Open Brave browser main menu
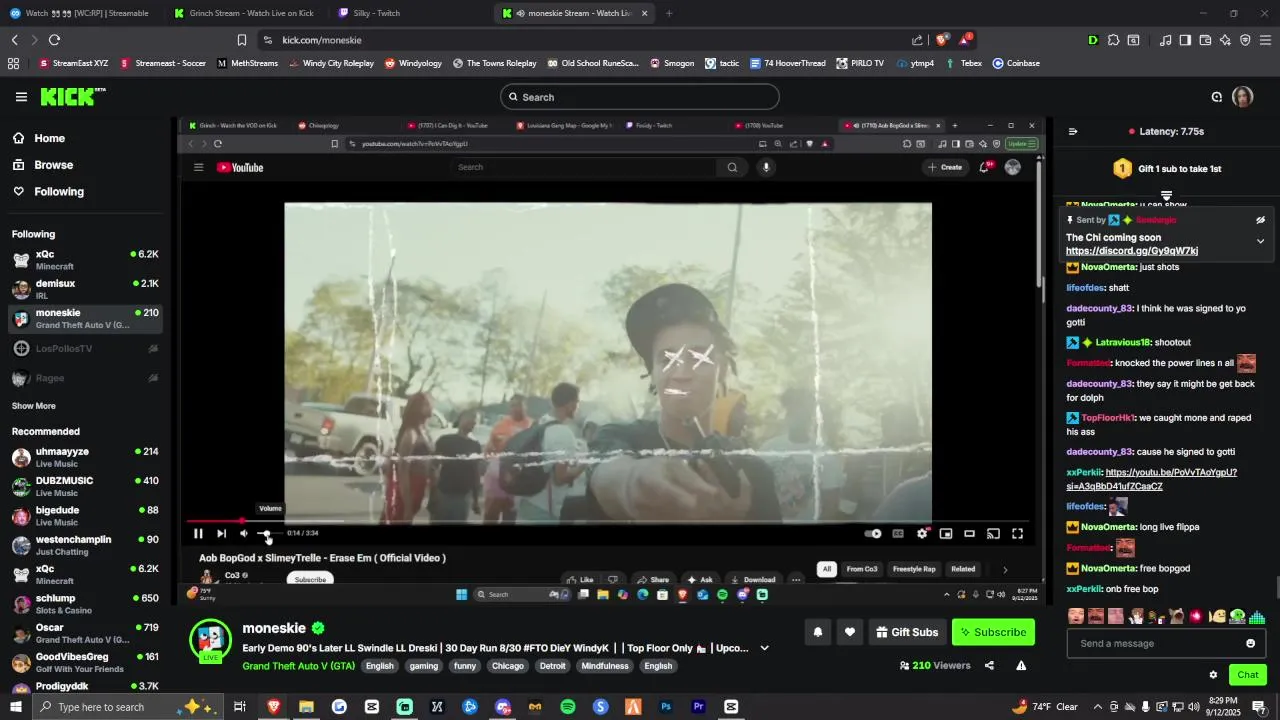 point(1265,40)
